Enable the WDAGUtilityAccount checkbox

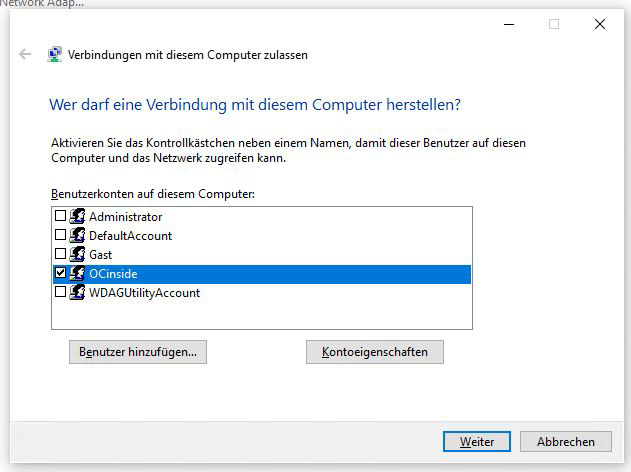[60, 292]
